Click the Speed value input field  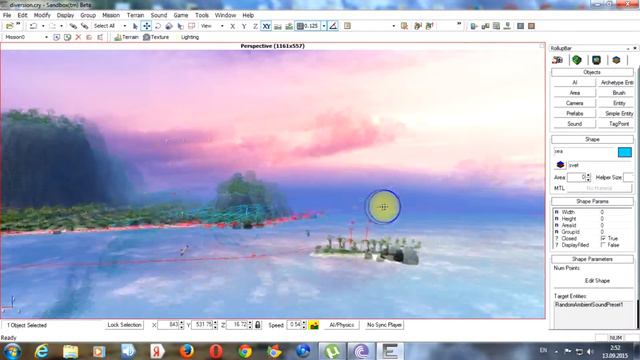coord(294,325)
